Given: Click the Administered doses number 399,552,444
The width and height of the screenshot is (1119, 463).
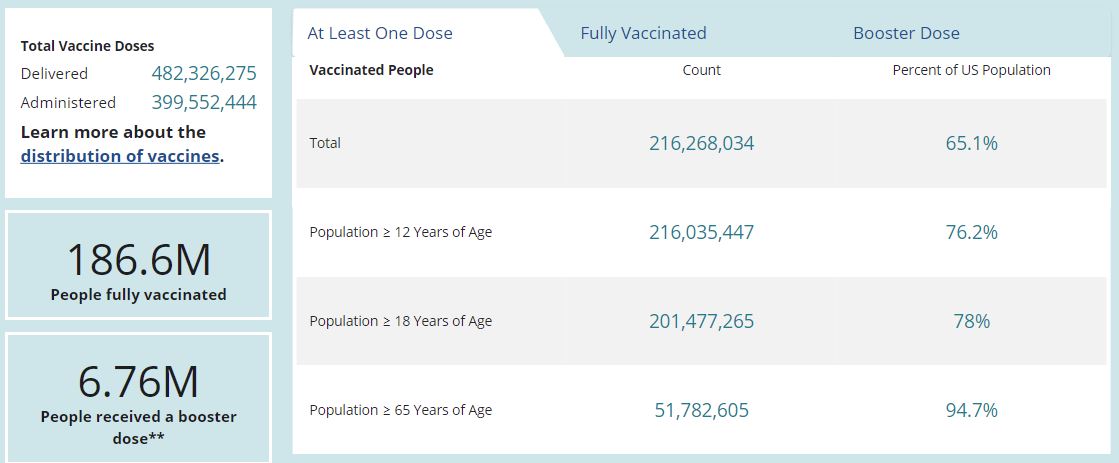Looking at the screenshot, I should click(x=204, y=102).
